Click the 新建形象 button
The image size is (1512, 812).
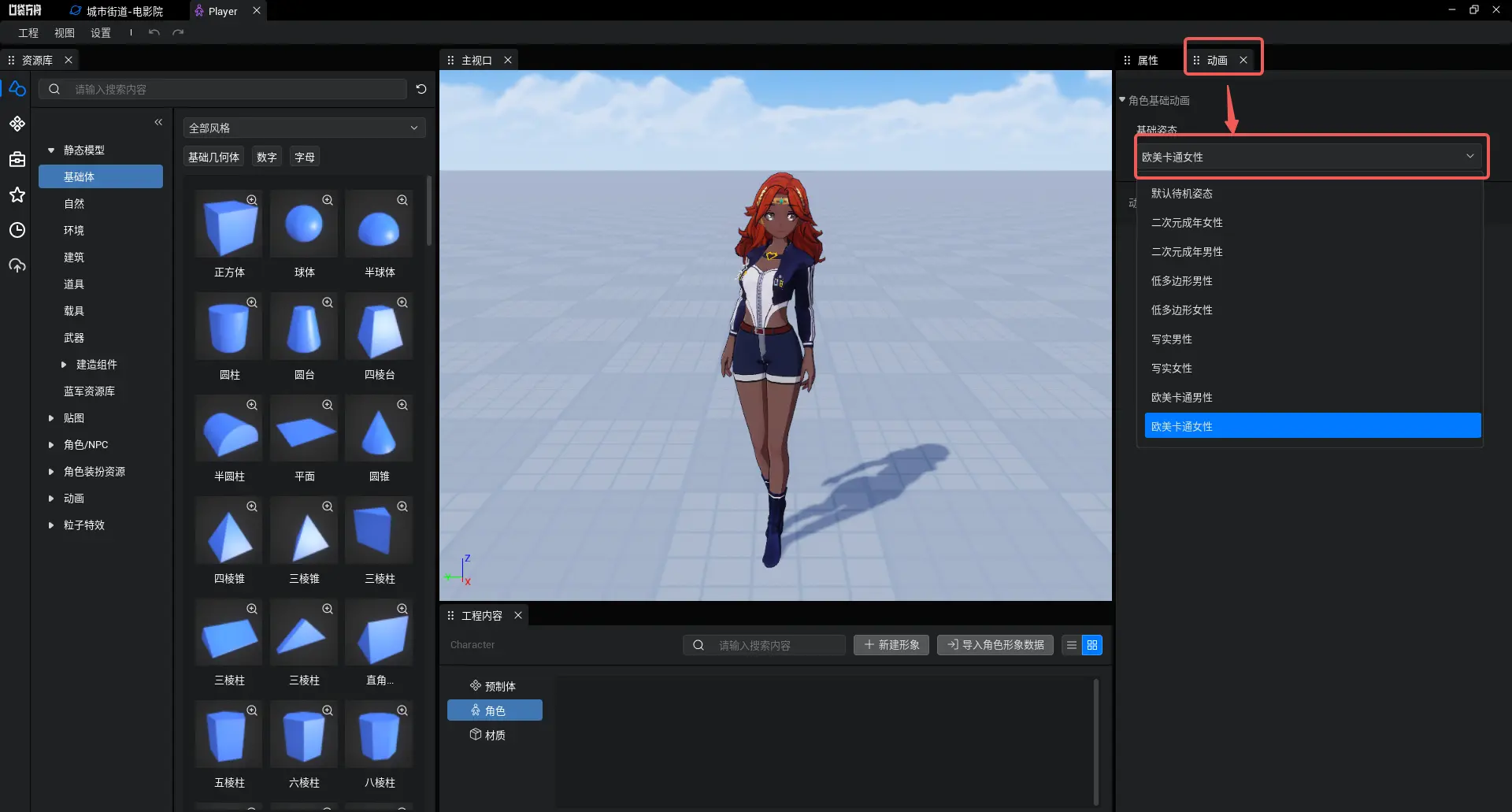coord(891,645)
